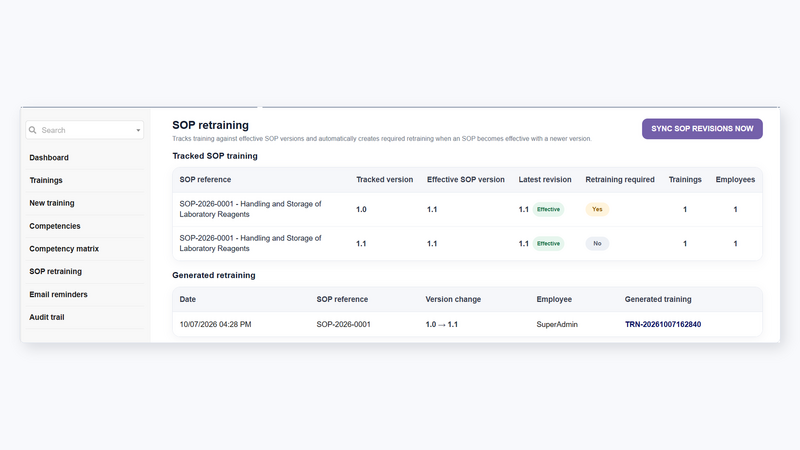The height and width of the screenshot is (450, 800).
Task: Open the search field dropdown arrow
Action: (138, 130)
